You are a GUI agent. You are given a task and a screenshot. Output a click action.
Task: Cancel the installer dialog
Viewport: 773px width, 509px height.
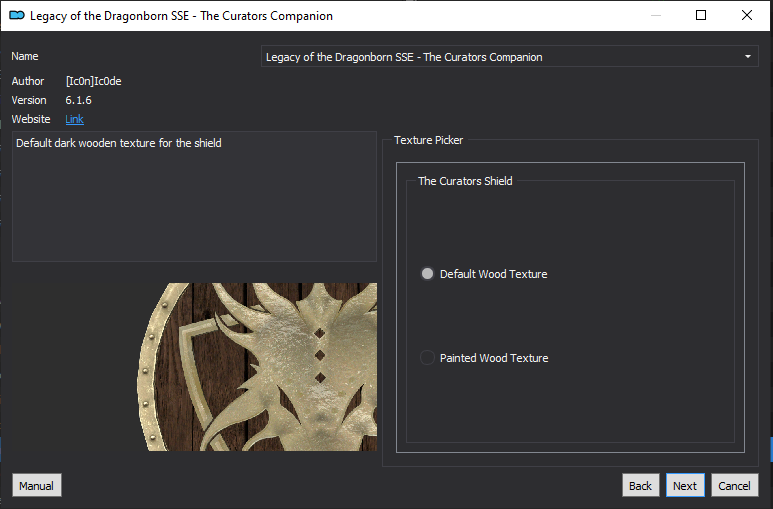click(734, 486)
